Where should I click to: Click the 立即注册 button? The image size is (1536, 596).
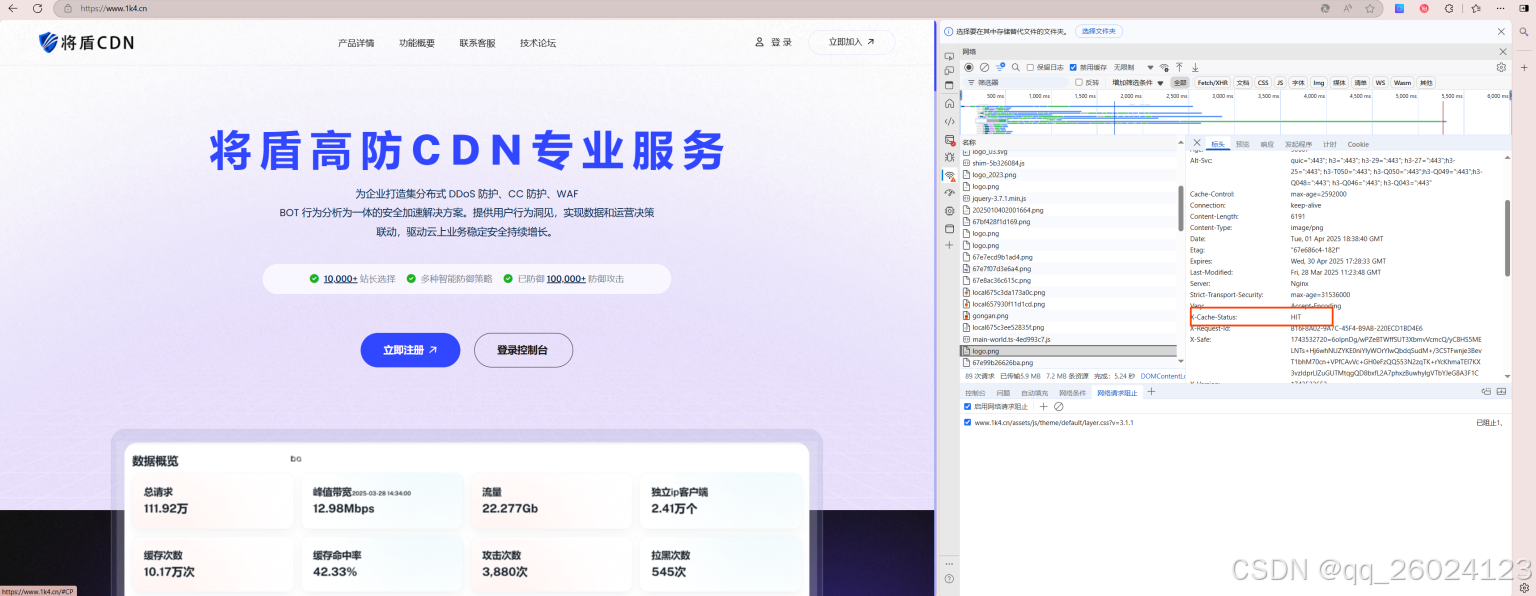(410, 350)
